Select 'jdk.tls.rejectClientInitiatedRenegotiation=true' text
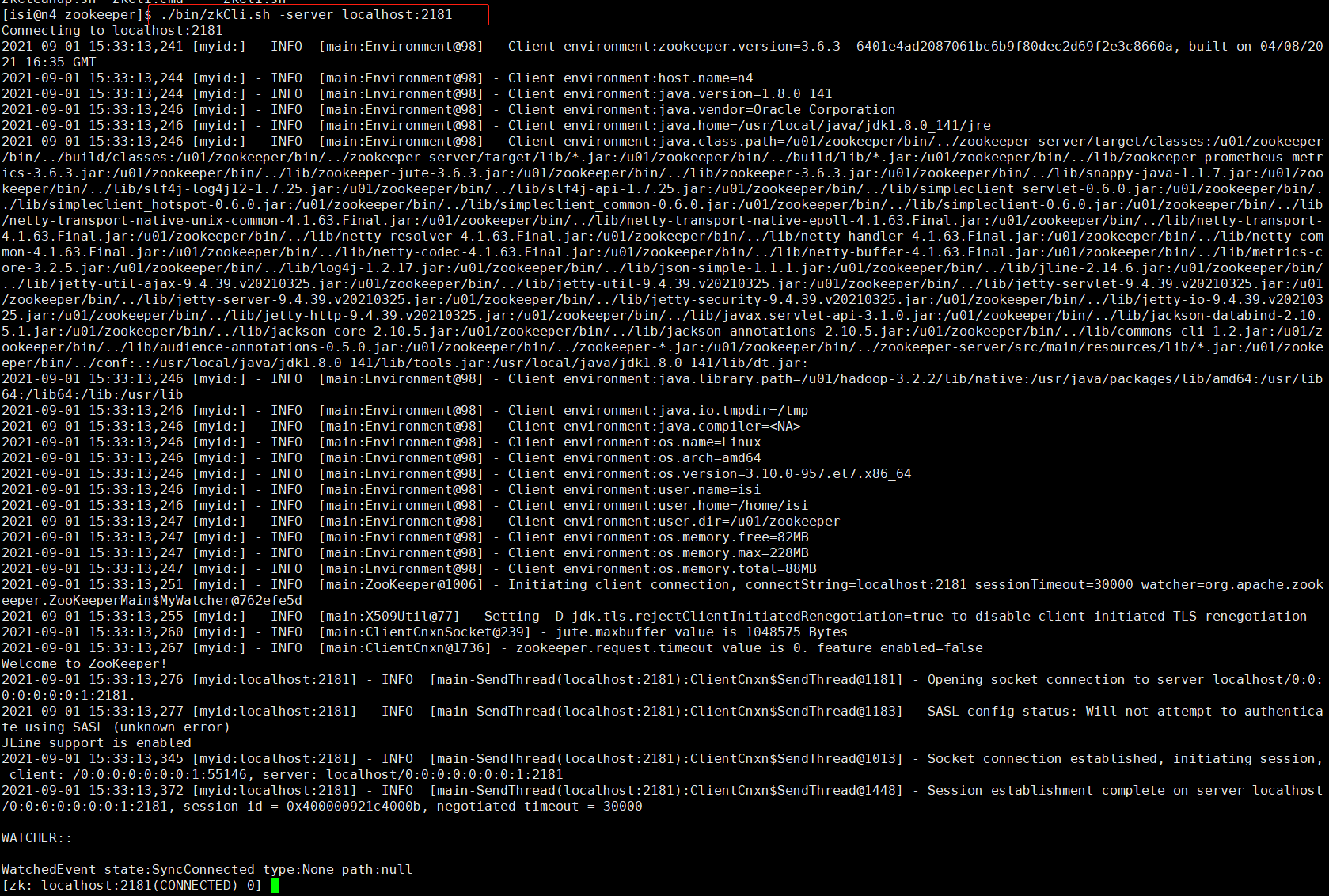Screen dimensions: 1329x896 (761, 616)
